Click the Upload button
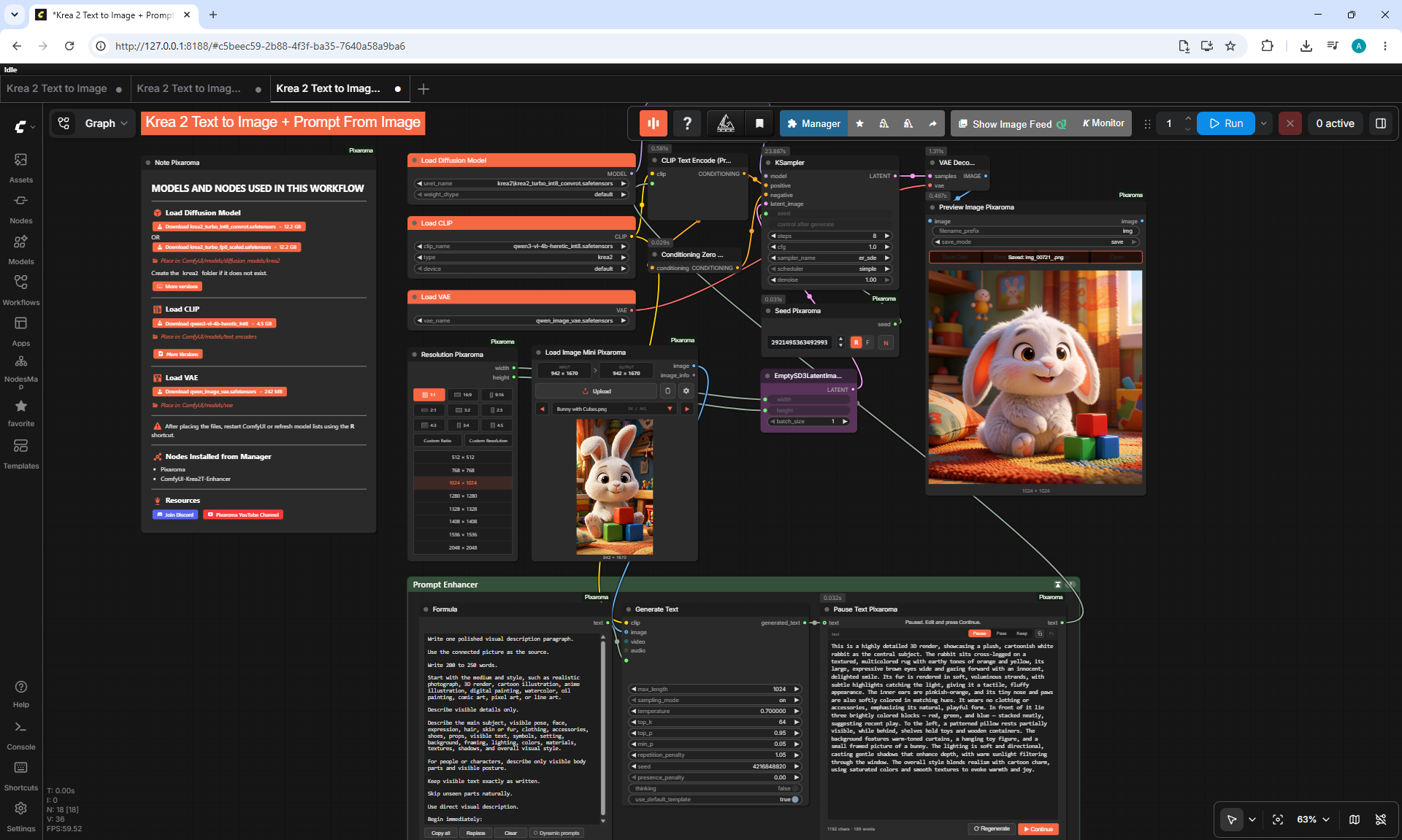The width and height of the screenshot is (1402, 840). 597,391
